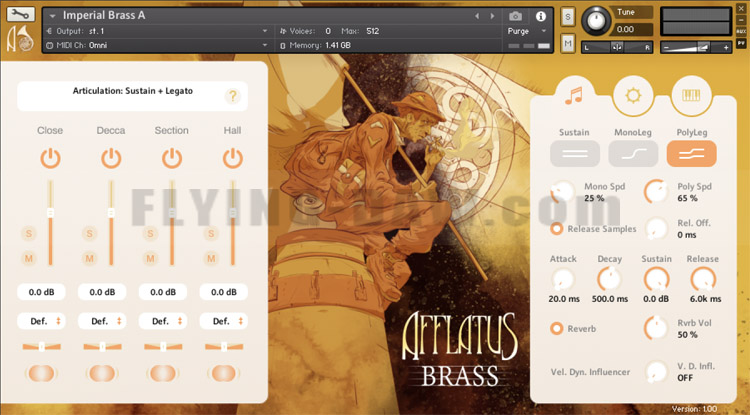Click the Rvrb Vol knob
750x415 pixels.
tap(656, 328)
